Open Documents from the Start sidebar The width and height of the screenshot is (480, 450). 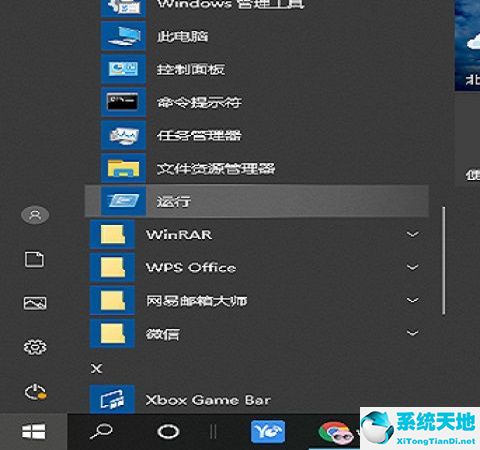click(34, 259)
